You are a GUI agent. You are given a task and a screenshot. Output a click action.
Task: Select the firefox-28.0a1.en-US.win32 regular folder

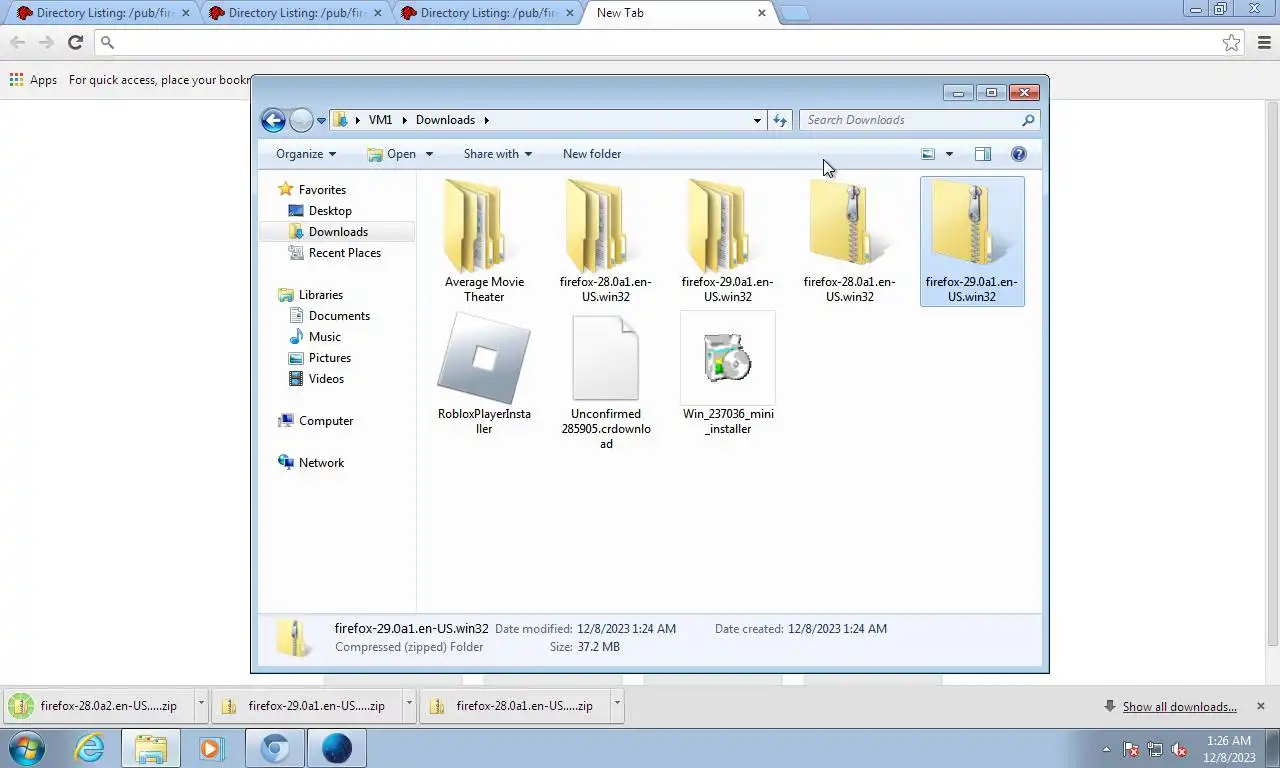(605, 240)
